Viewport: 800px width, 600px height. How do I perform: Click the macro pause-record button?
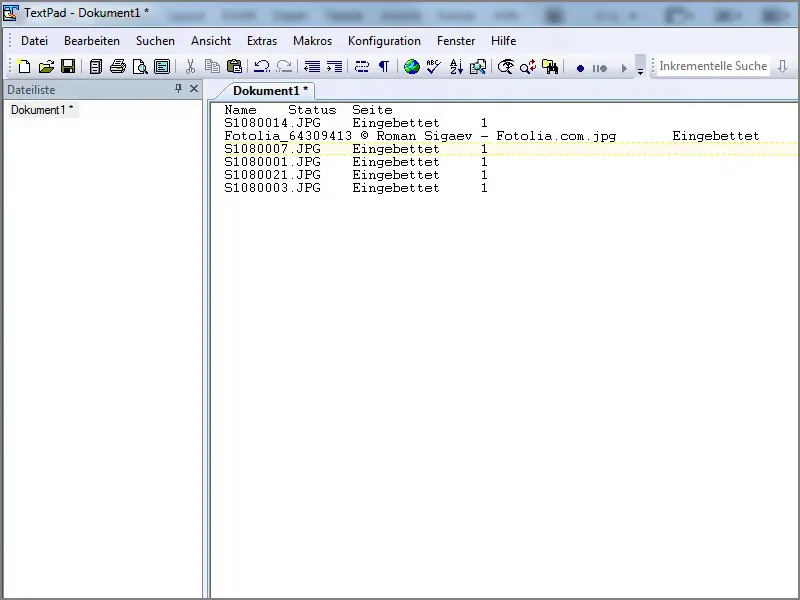pyautogui.click(x=600, y=68)
